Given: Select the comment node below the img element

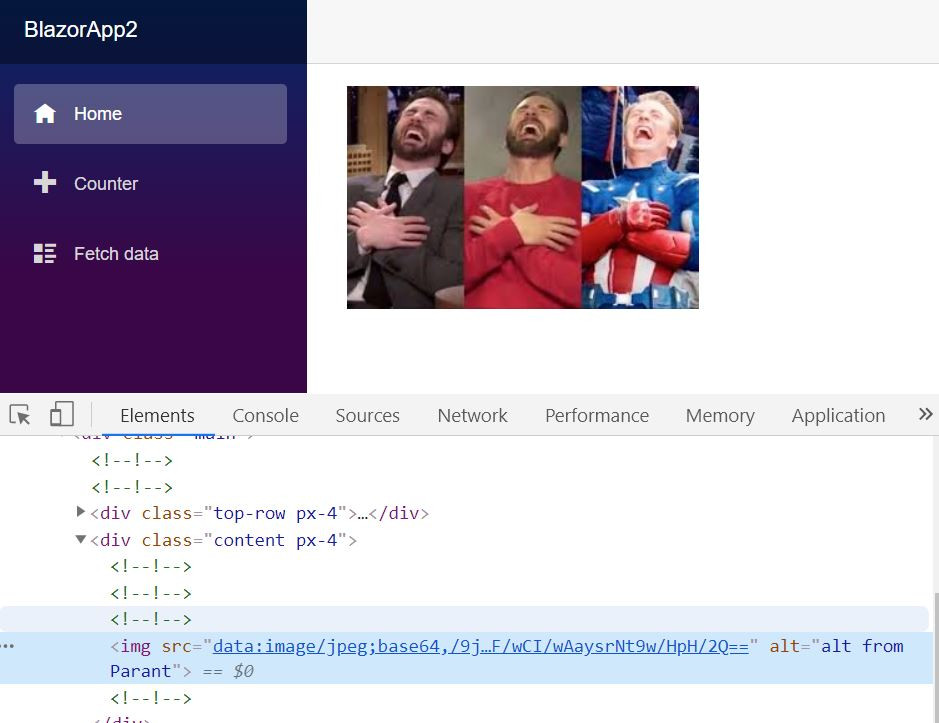Looking at the screenshot, I should (x=151, y=698).
